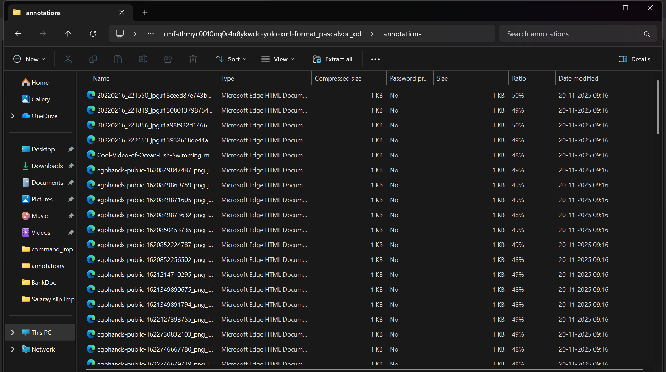Image resolution: width=666 pixels, height=372 pixels.
Task: Open the Music quick access folder
Action: [x=35, y=216]
